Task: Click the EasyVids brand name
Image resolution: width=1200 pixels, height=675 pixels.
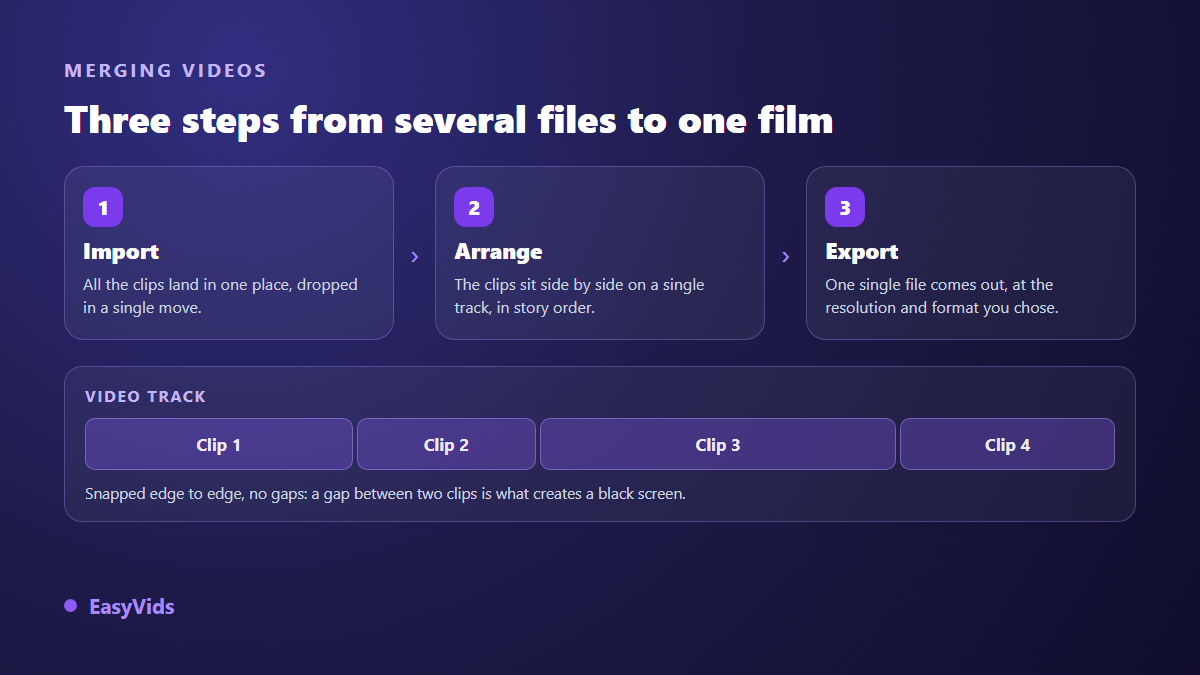Action: click(131, 607)
